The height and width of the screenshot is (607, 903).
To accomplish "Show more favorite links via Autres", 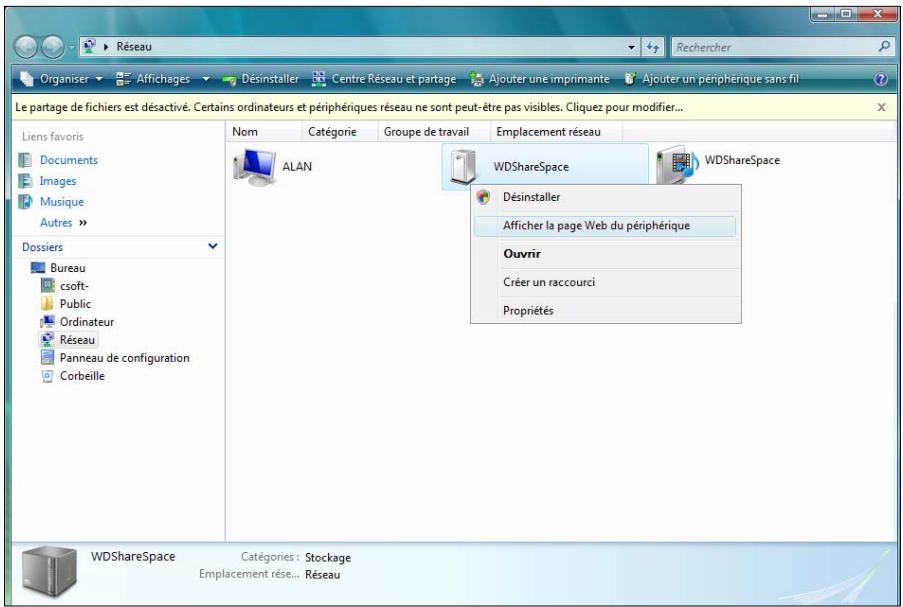I will tap(63, 223).
